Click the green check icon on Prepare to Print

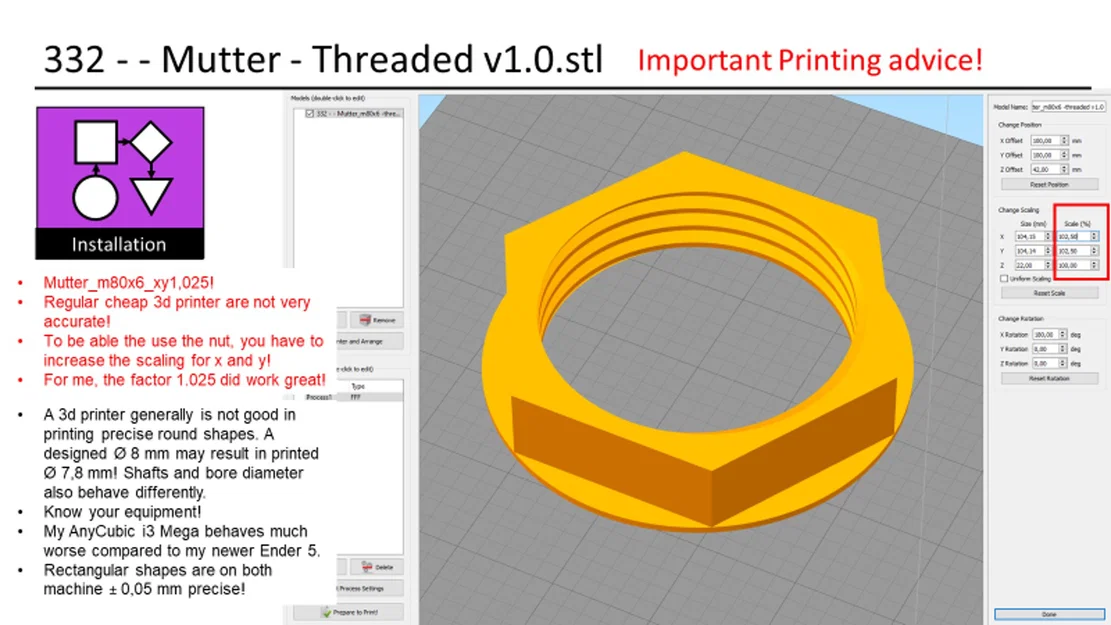pyautogui.click(x=327, y=612)
